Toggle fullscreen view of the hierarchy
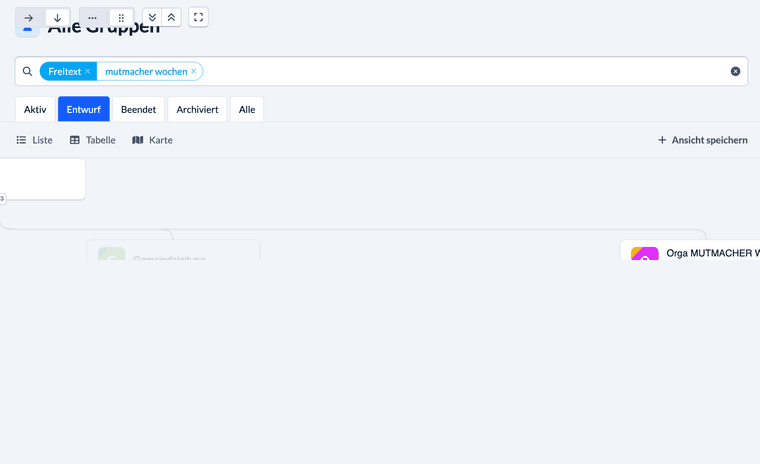 [198, 17]
